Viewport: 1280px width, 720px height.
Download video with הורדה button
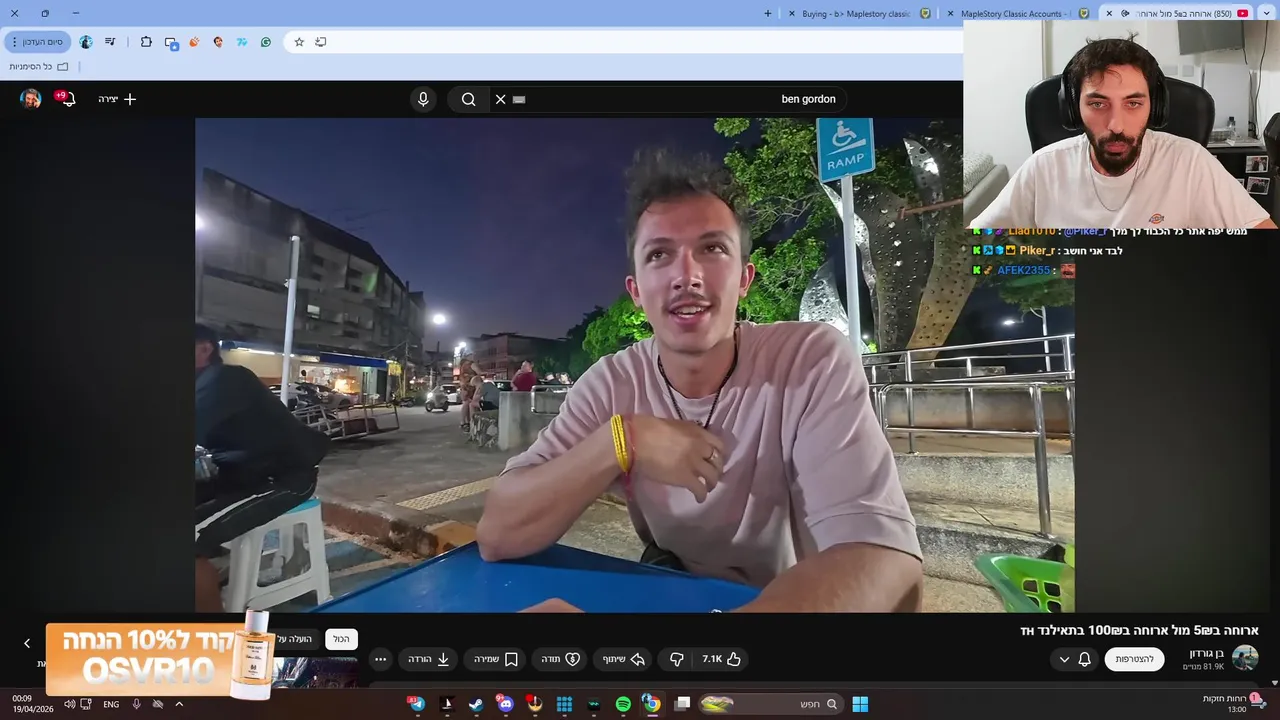click(x=429, y=659)
